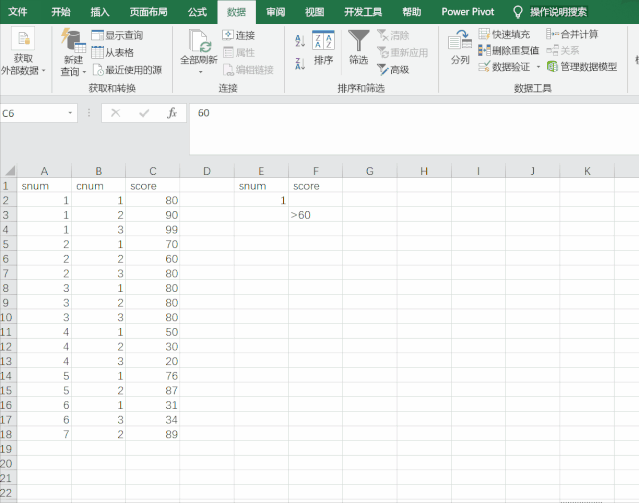The height and width of the screenshot is (503, 639).
Task: Open the Name Box dropdown arrow
Action: [x=70, y=113]
